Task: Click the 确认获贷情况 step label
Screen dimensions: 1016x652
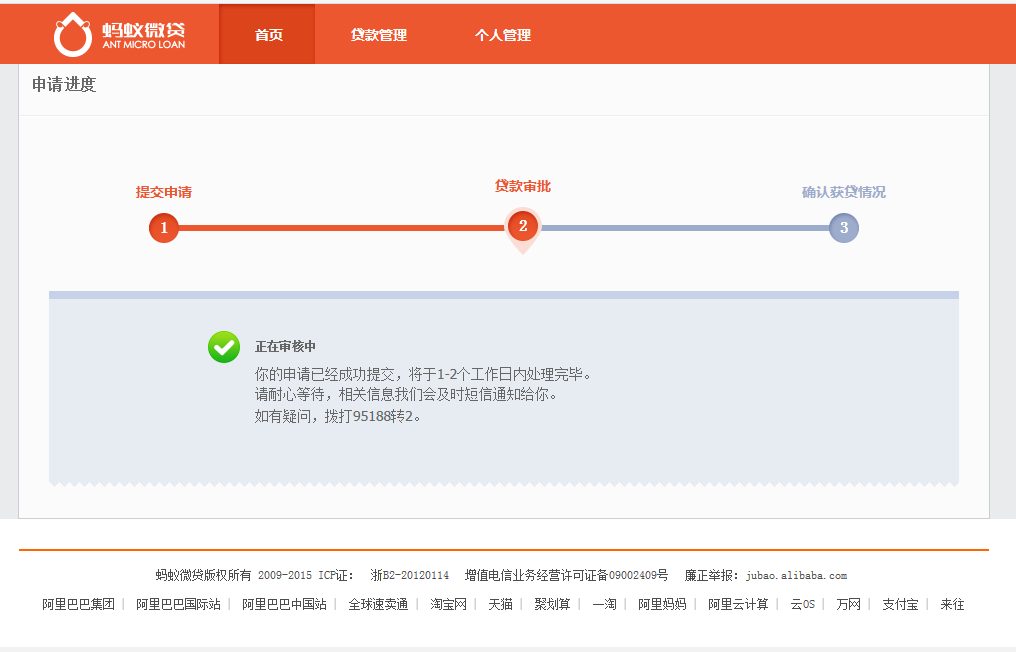Action: click(x=843, y=192)
